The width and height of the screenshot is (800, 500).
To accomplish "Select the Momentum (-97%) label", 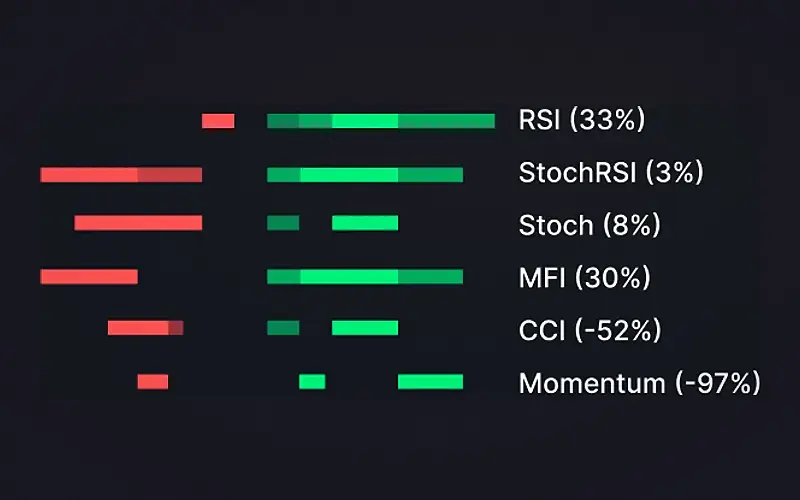I will point(639,383).
